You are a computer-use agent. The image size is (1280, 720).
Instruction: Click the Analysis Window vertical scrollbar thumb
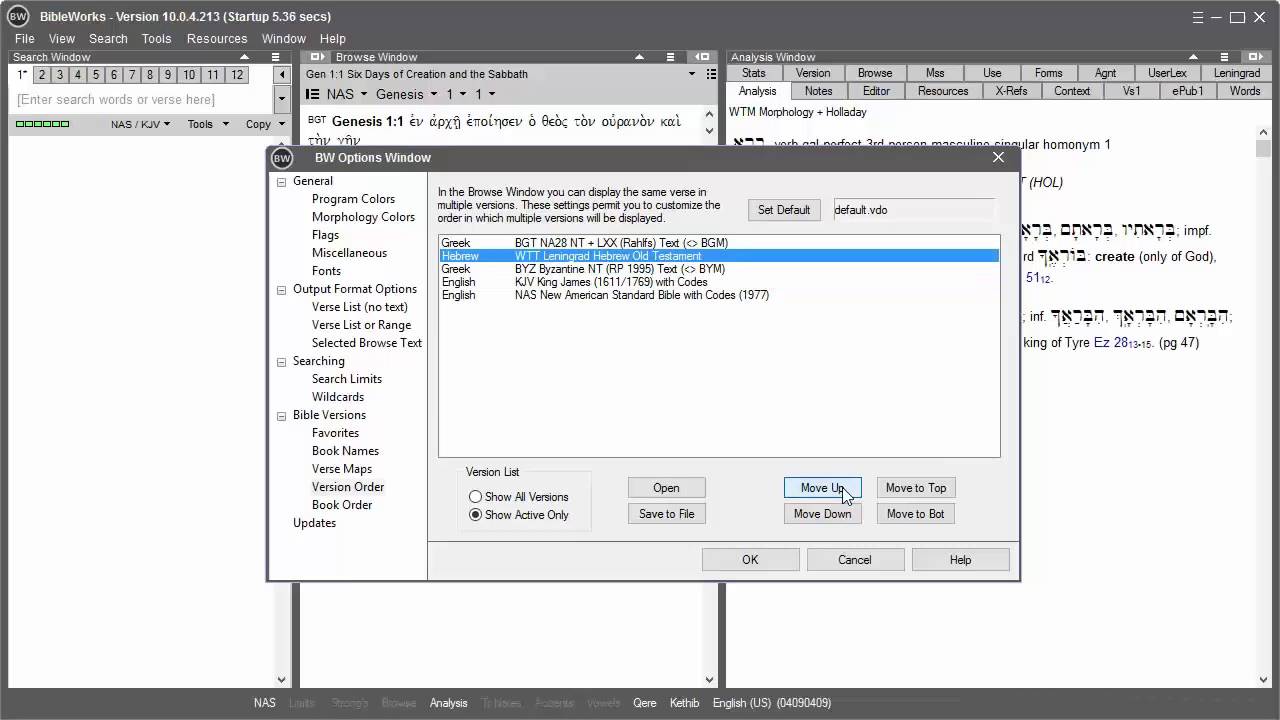[x=1263, y=148]
